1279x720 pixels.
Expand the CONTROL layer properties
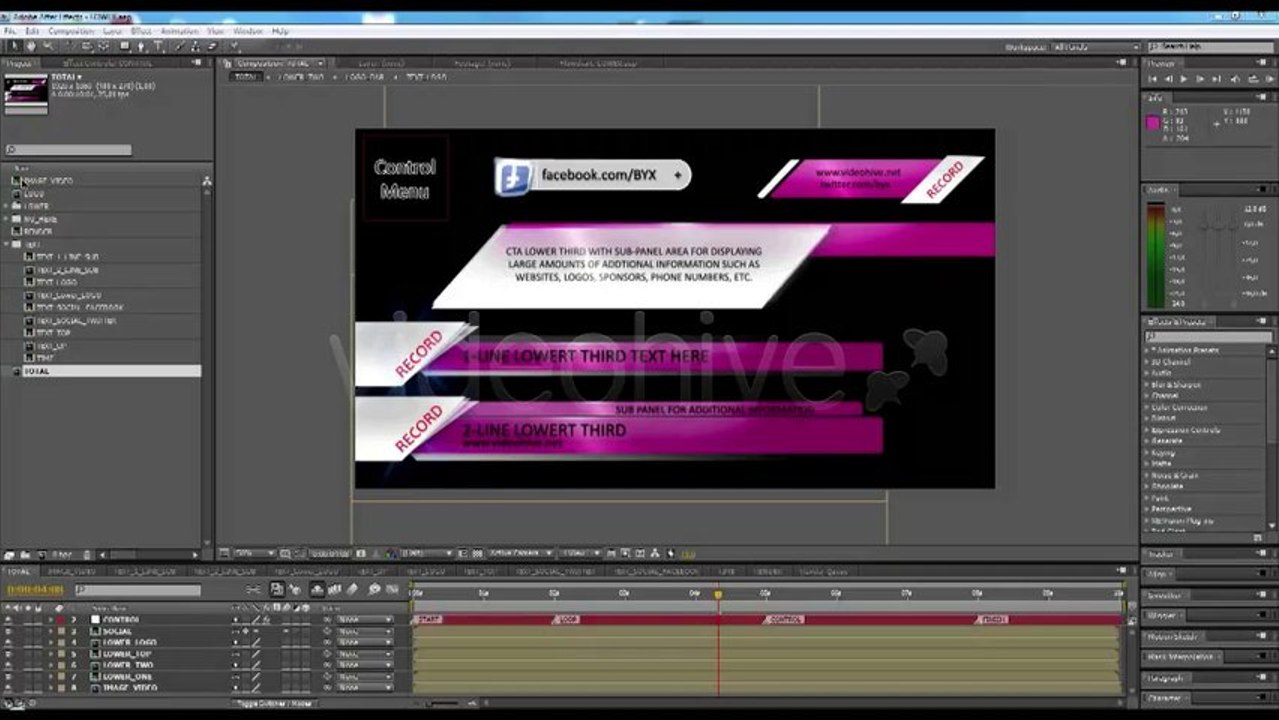pyautogui.click(x=50, y=620)
